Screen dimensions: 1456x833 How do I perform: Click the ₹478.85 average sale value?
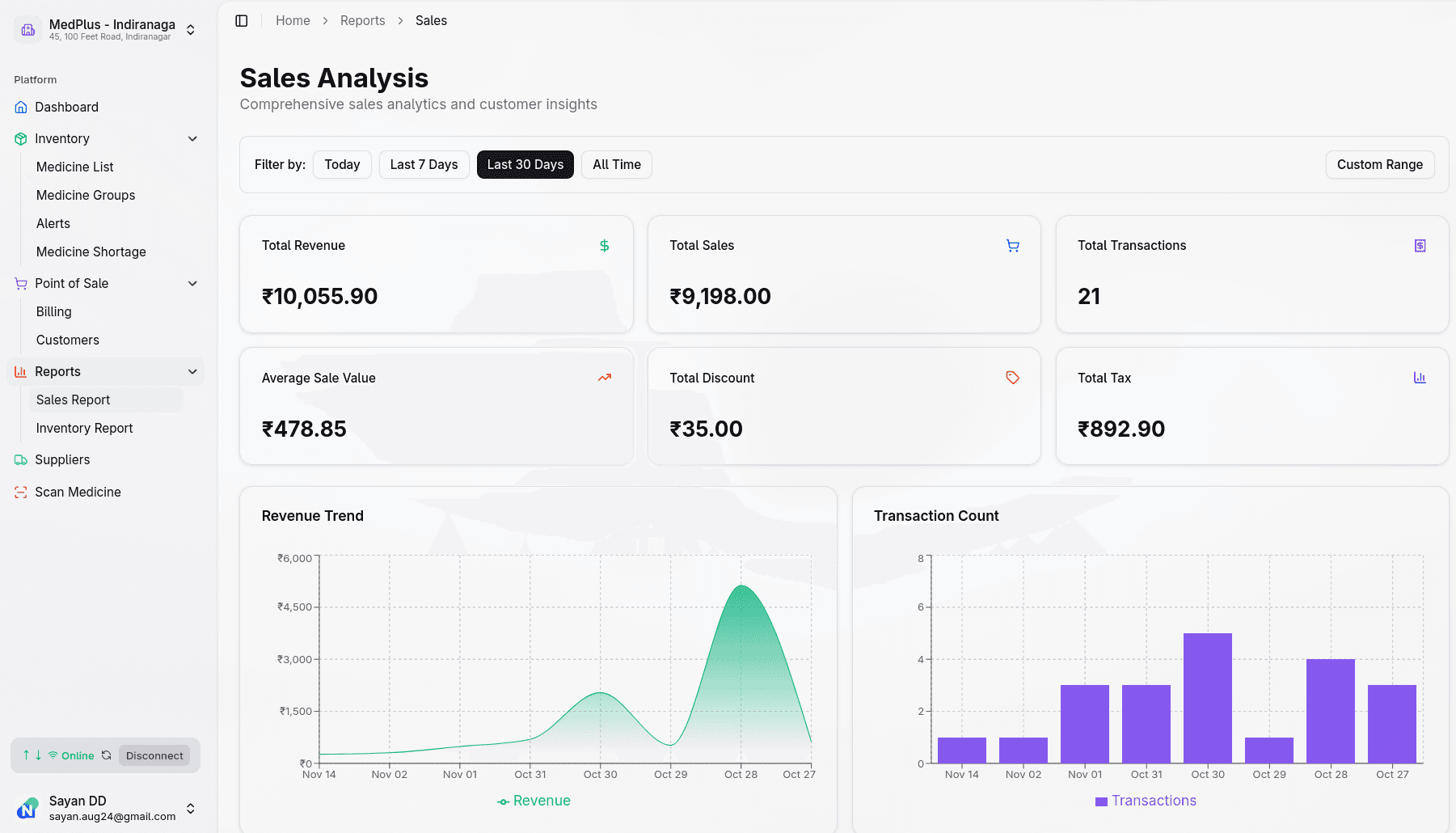304,429
